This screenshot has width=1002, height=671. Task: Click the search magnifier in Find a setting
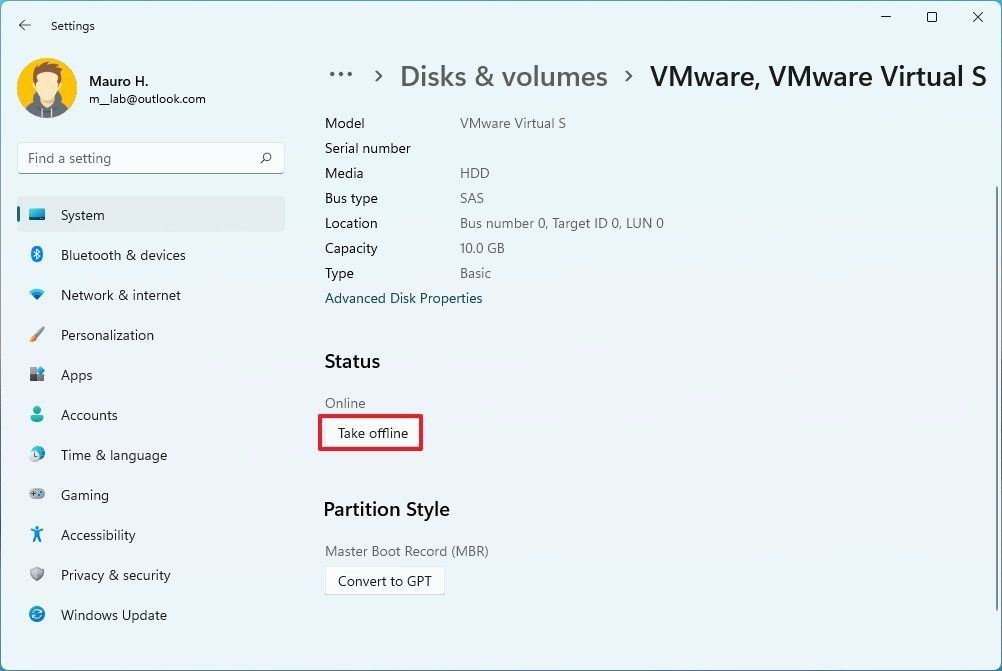266,158
